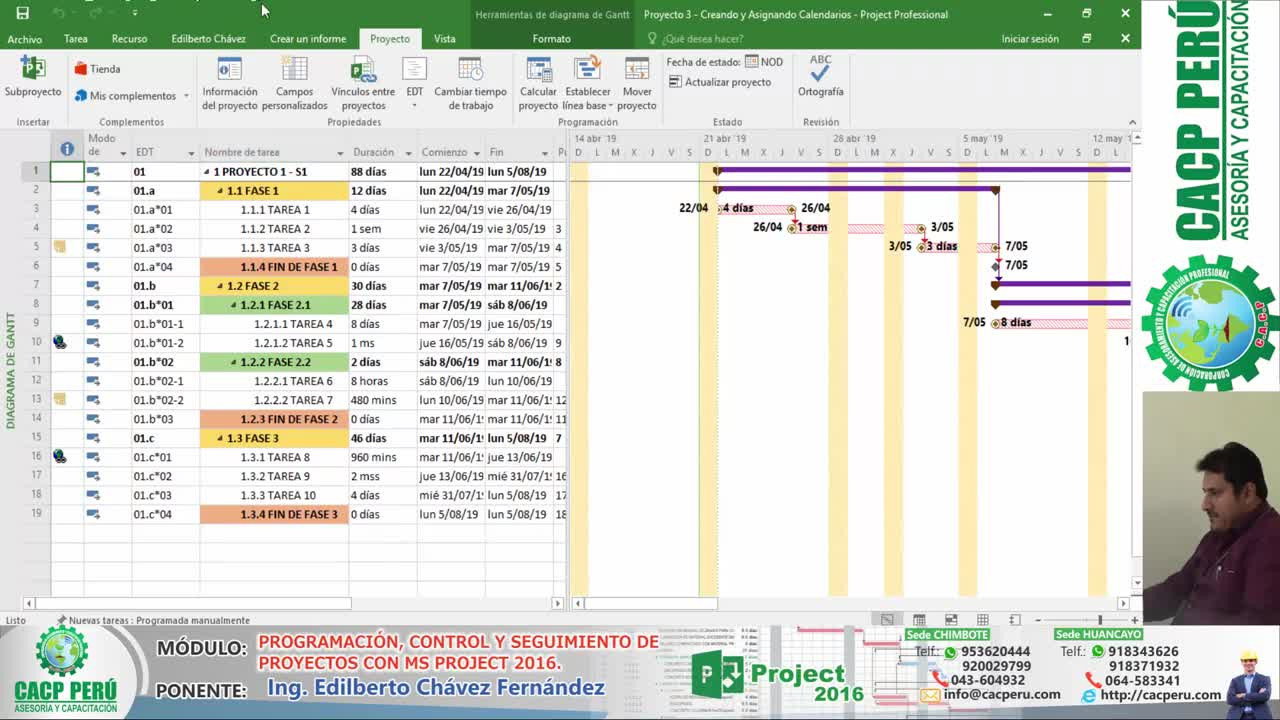The image size is (1280, 720).
Task: Click Vínculos entre proyectos icon
Action: (362, 70)
